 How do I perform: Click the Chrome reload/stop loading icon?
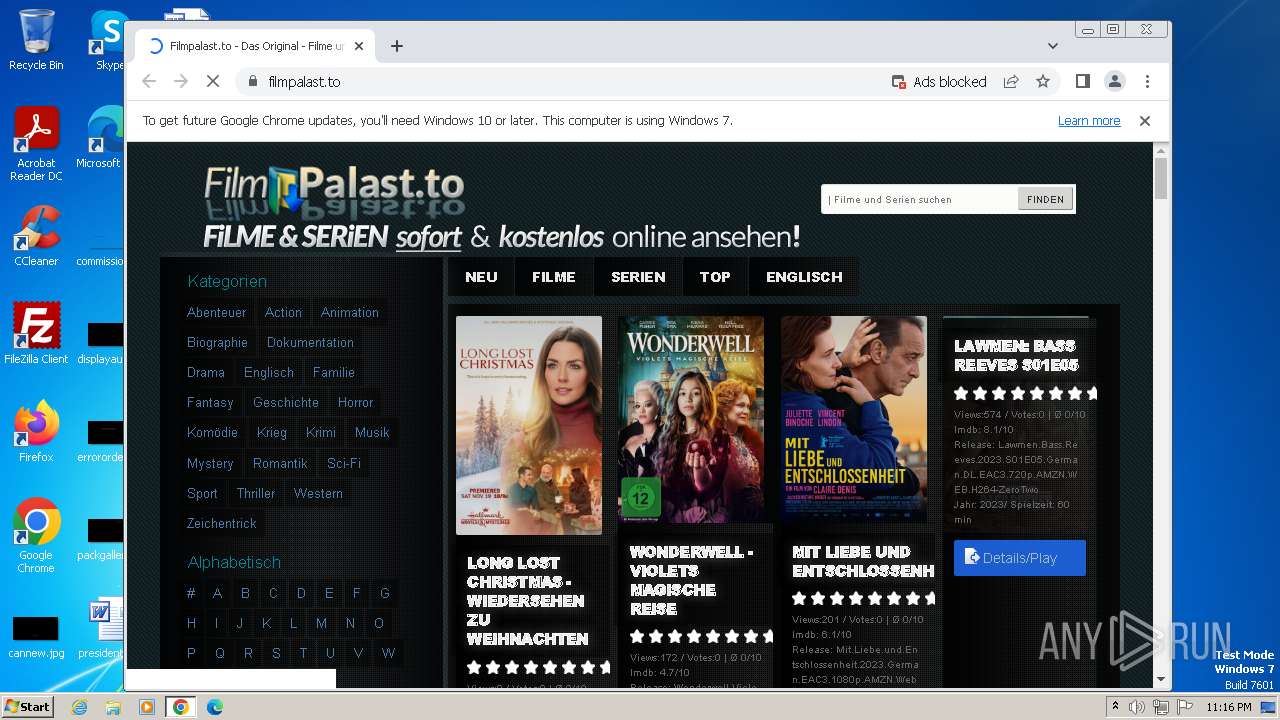click(x=213, y=82)
